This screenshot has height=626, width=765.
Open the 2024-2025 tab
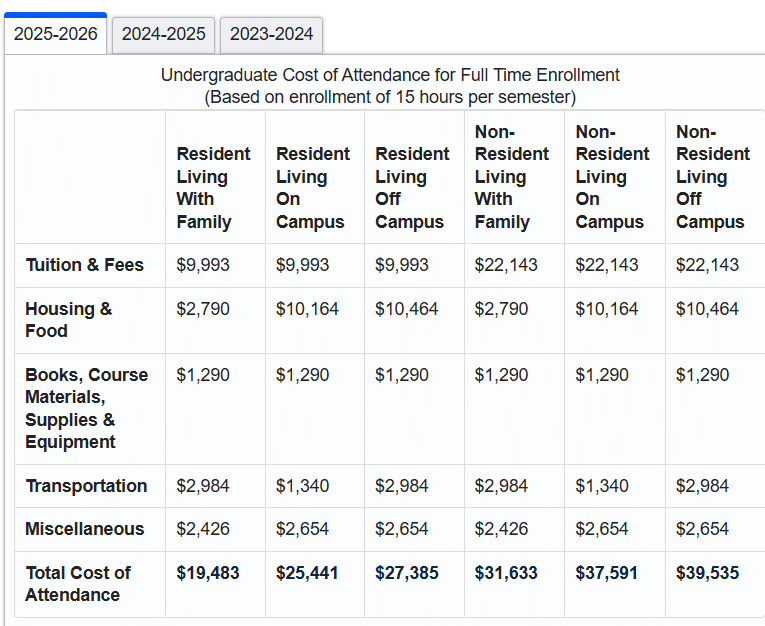tap(164, 34)
